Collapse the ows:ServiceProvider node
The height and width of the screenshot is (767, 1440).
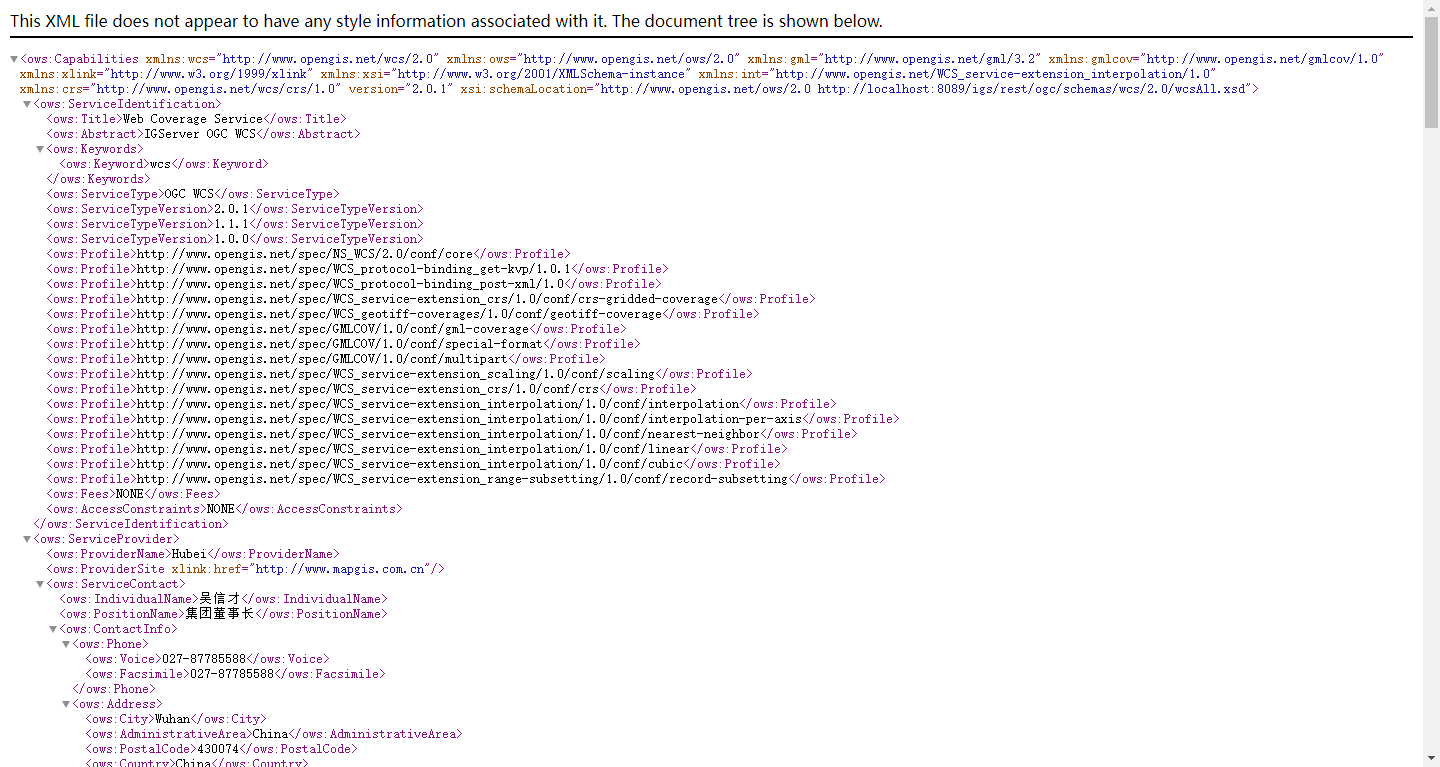pos(27,539)
